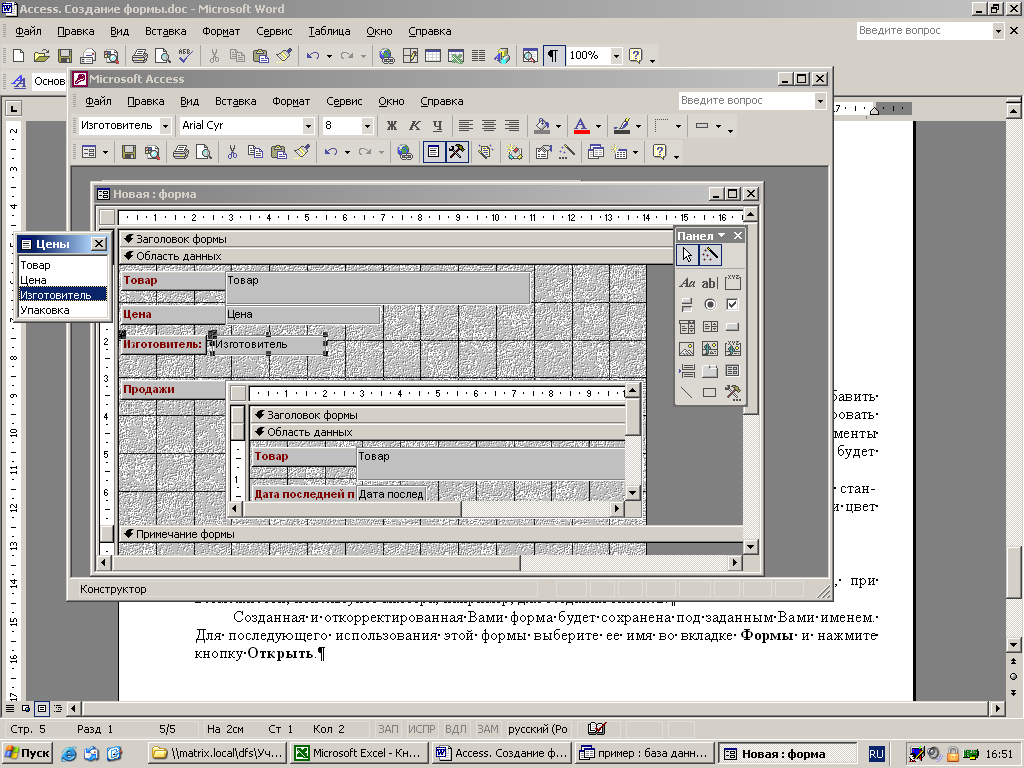Screen dimensions: 1024x768
Task: Toggle Control Wizards wand in toolbox
Action: pos(710,255)
